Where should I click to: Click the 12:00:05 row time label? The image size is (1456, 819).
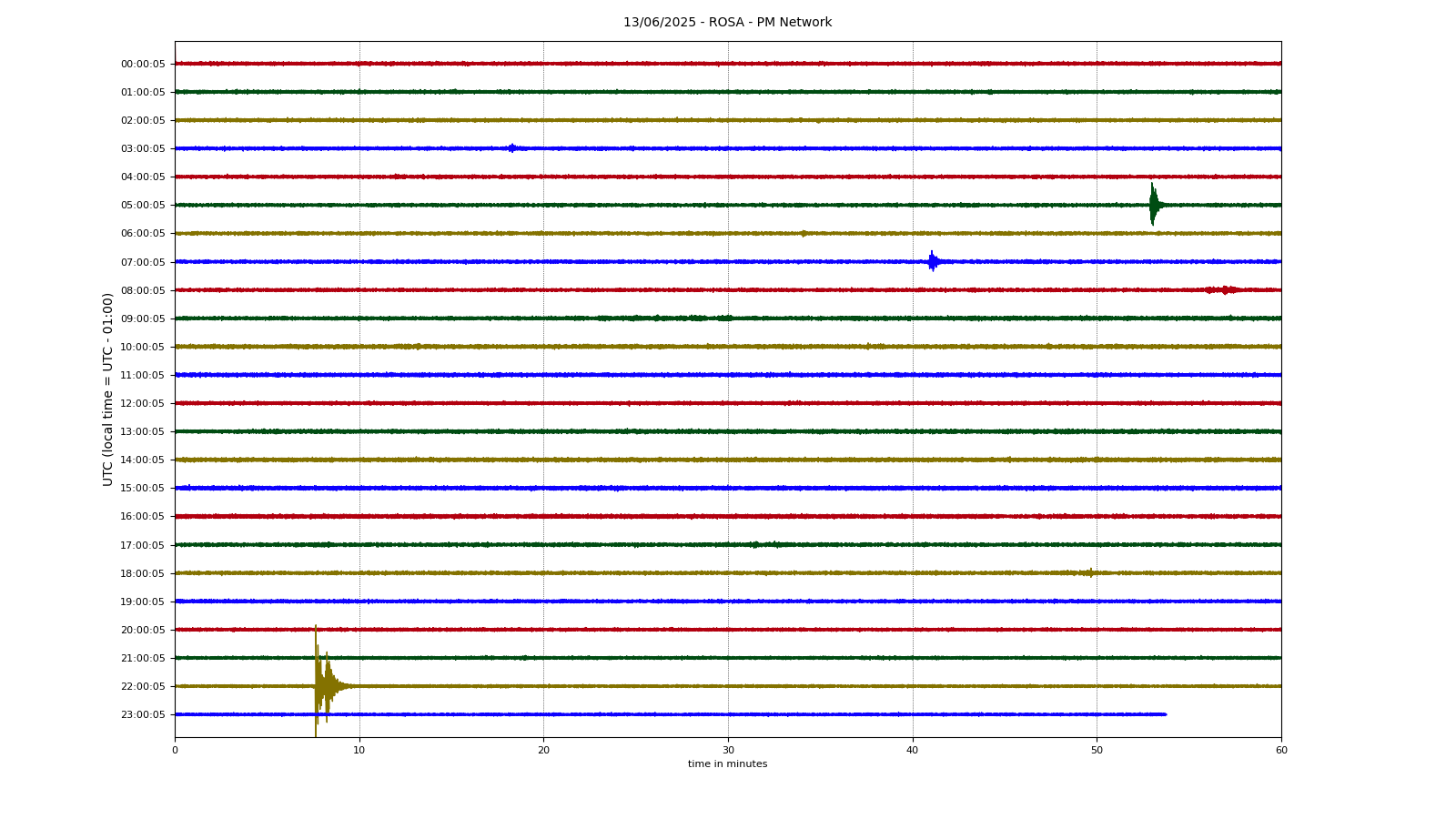coord(143,404)
